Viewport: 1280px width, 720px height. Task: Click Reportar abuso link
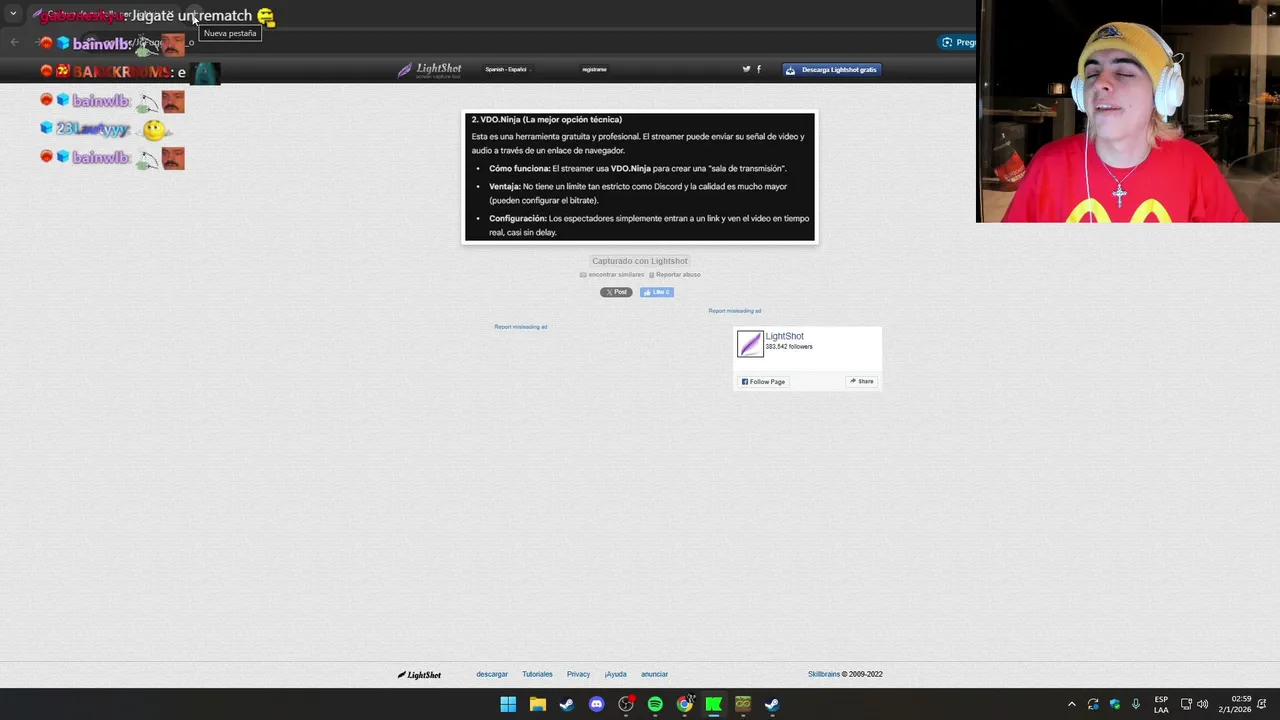(675, 275)
